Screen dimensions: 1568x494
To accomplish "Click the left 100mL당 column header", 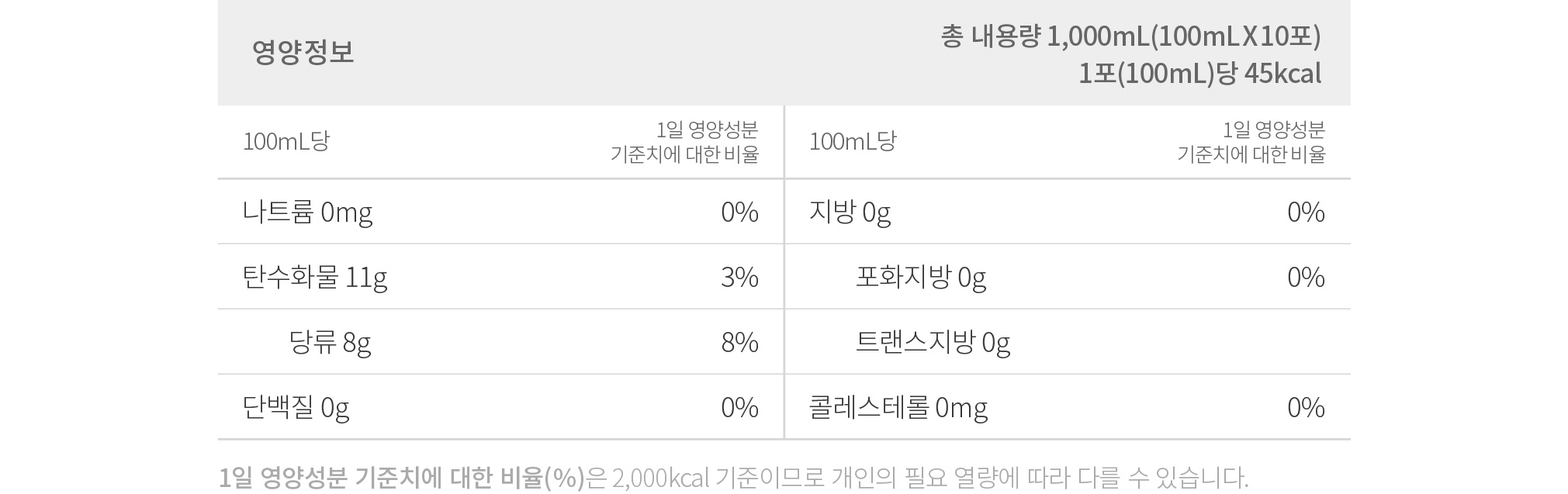I will (x=286, y=141).
